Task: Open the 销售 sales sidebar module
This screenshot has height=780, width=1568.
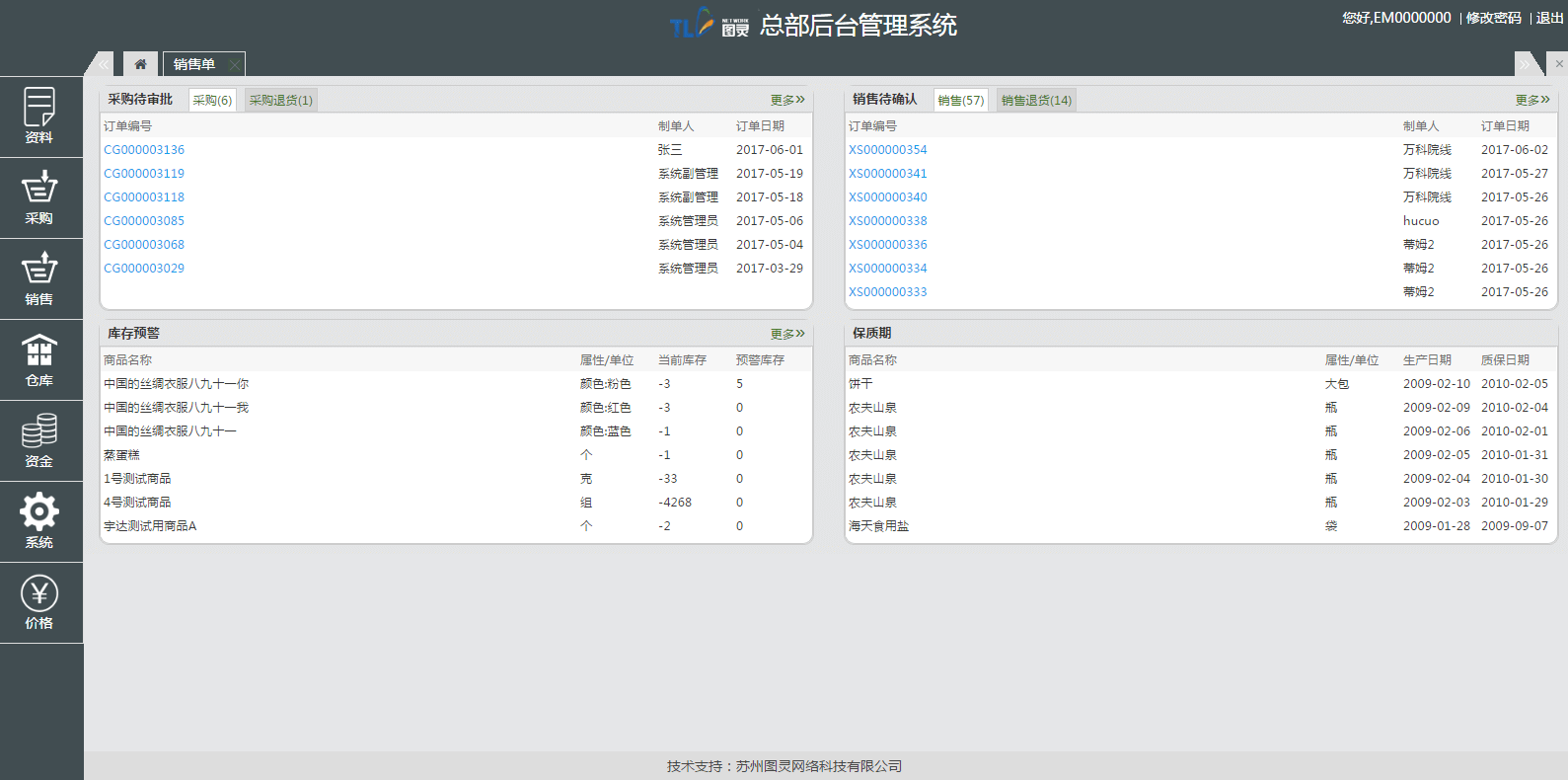Action: [x=39, y=278]
